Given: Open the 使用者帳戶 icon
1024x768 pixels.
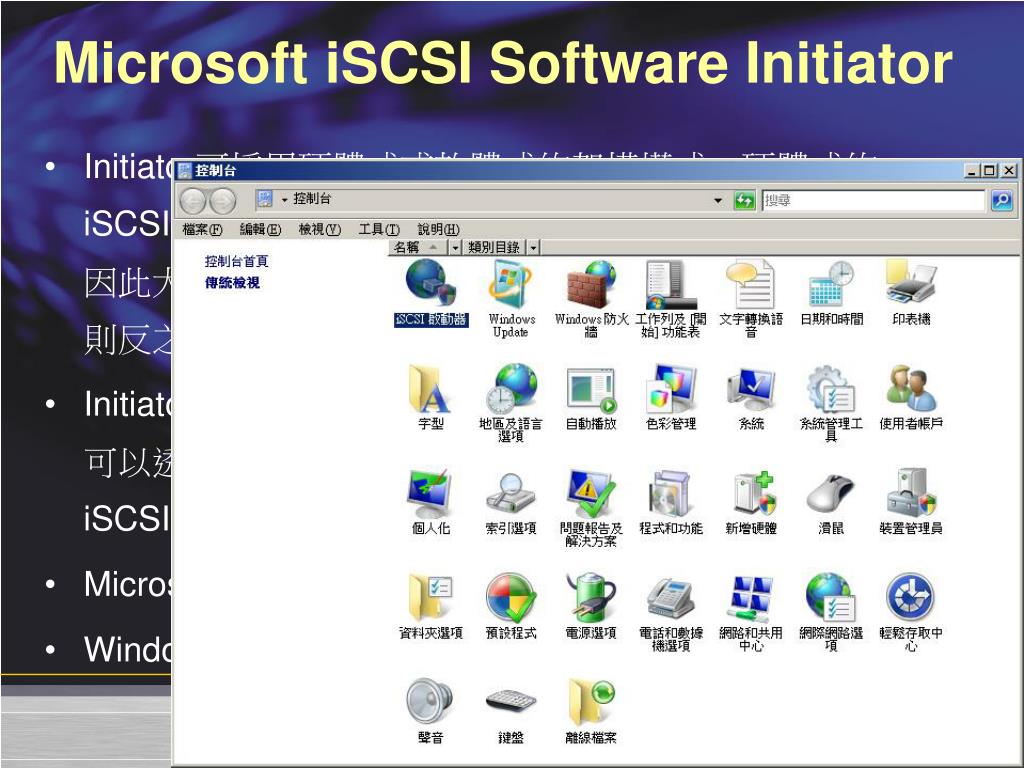Looking at the screenshot, I should pyautogui.click(x=911, y=397).
